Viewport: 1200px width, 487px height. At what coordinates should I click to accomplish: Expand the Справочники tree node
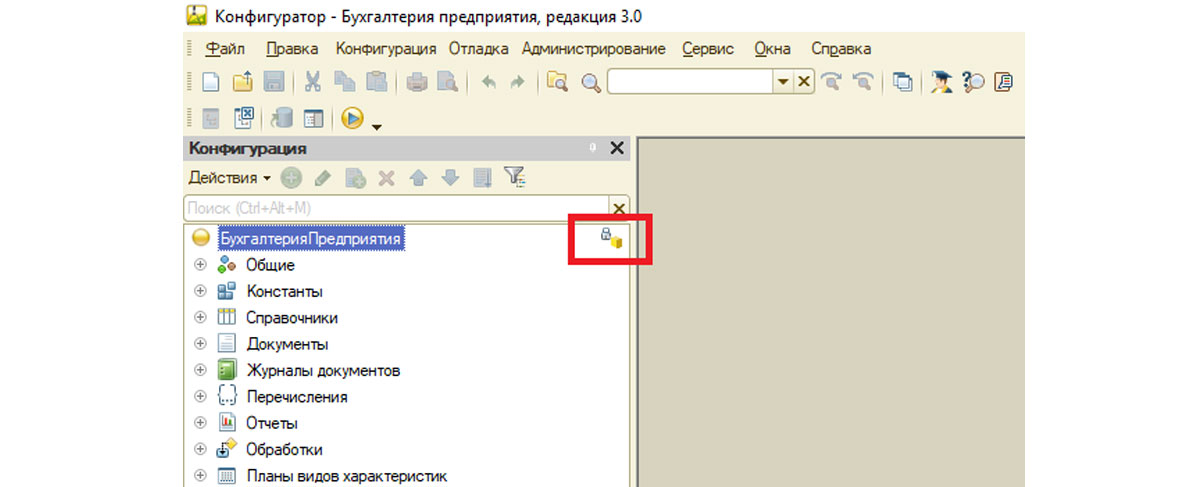coord(200,317)
